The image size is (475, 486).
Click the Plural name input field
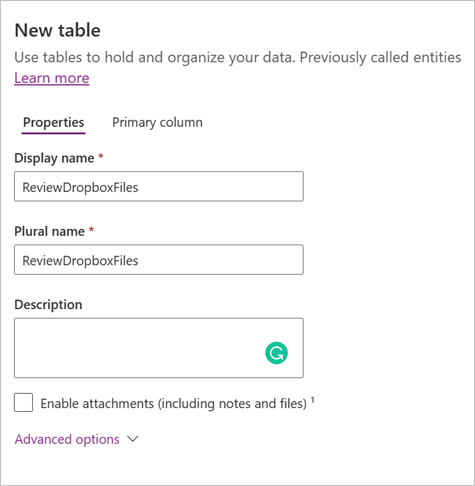pyautogui.click(x=159, y=260)
